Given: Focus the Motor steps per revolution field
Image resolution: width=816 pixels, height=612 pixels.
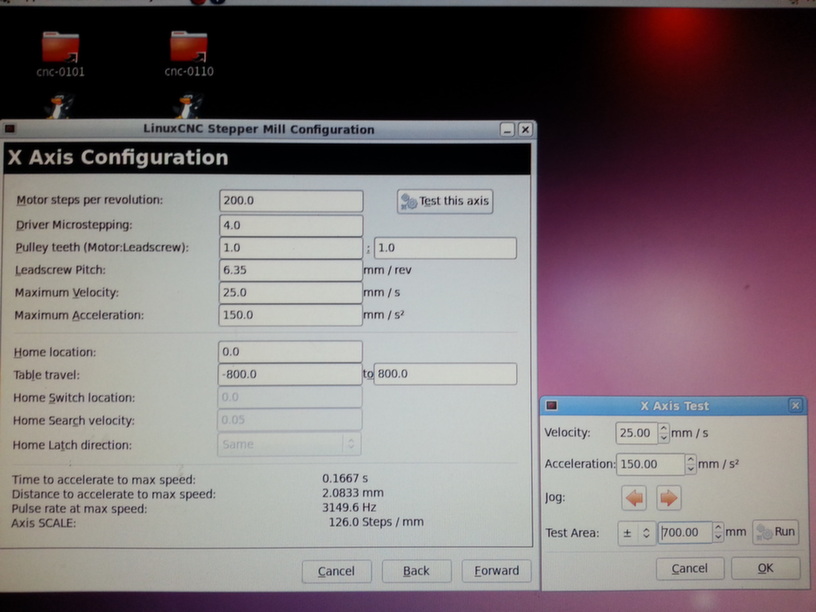Looking at the screenshot, I should click(291, 201).
